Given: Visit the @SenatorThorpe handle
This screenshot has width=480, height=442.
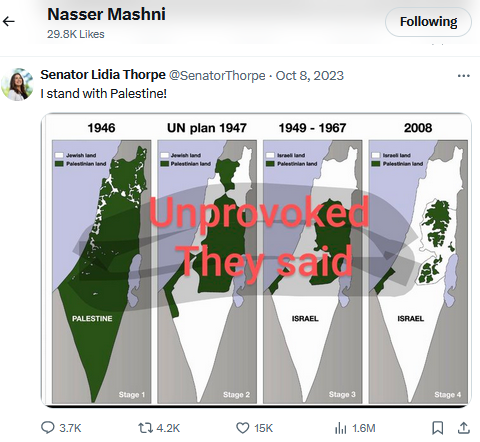Looking at the screenshot, I should [x=217, y=76].
